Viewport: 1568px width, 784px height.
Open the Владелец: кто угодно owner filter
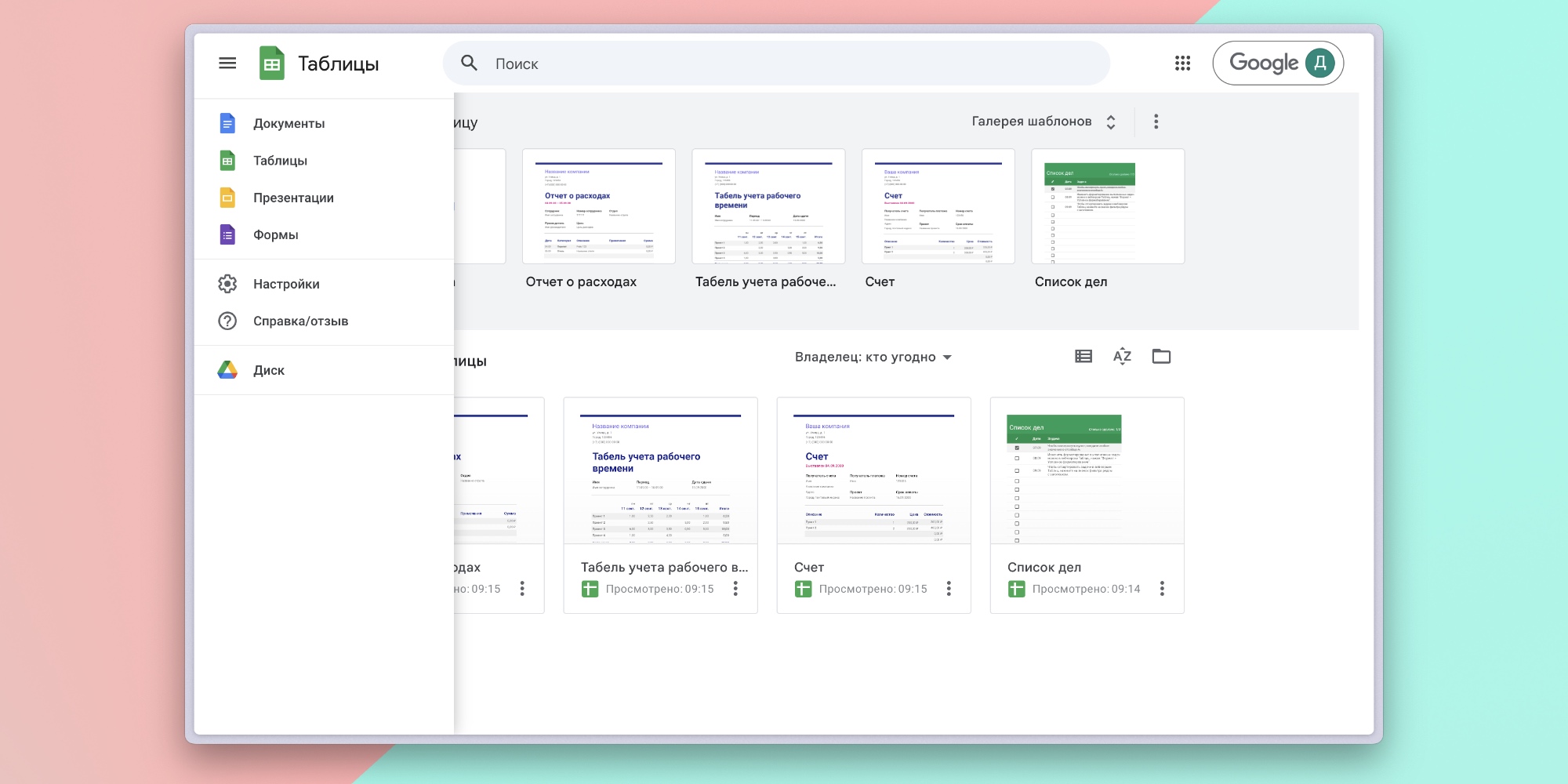point(873,357)
